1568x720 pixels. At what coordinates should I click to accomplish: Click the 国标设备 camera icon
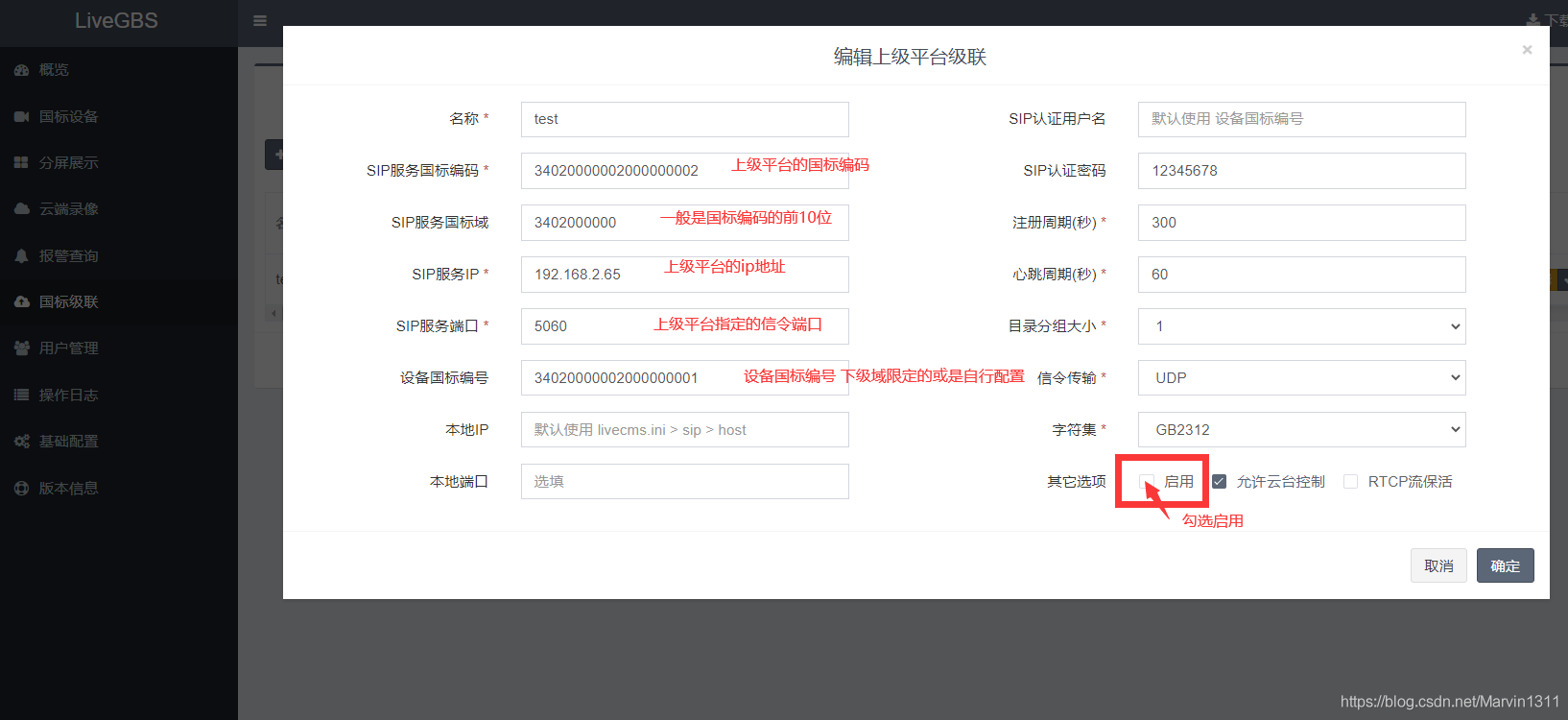pyautogui.click(x=21, y=116)
